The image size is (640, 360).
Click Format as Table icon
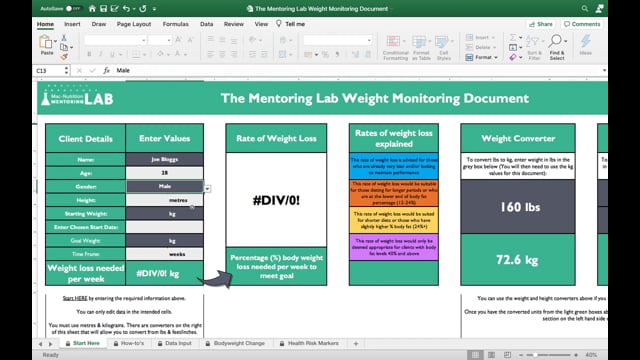tap(421, 48)
